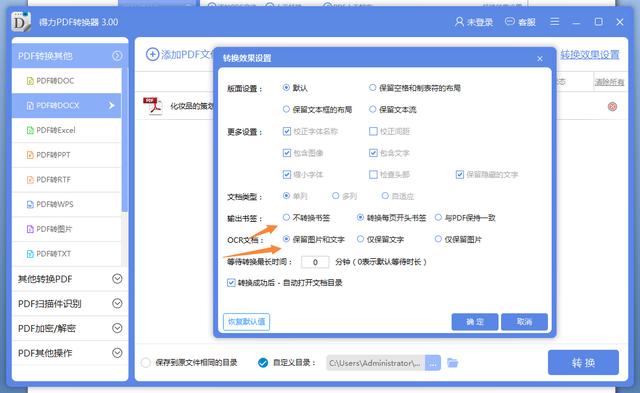The width and height of the screenshot is (640, 393).
Task: Expand the PDF扫描件识别 section
Action: coord(70,303)
